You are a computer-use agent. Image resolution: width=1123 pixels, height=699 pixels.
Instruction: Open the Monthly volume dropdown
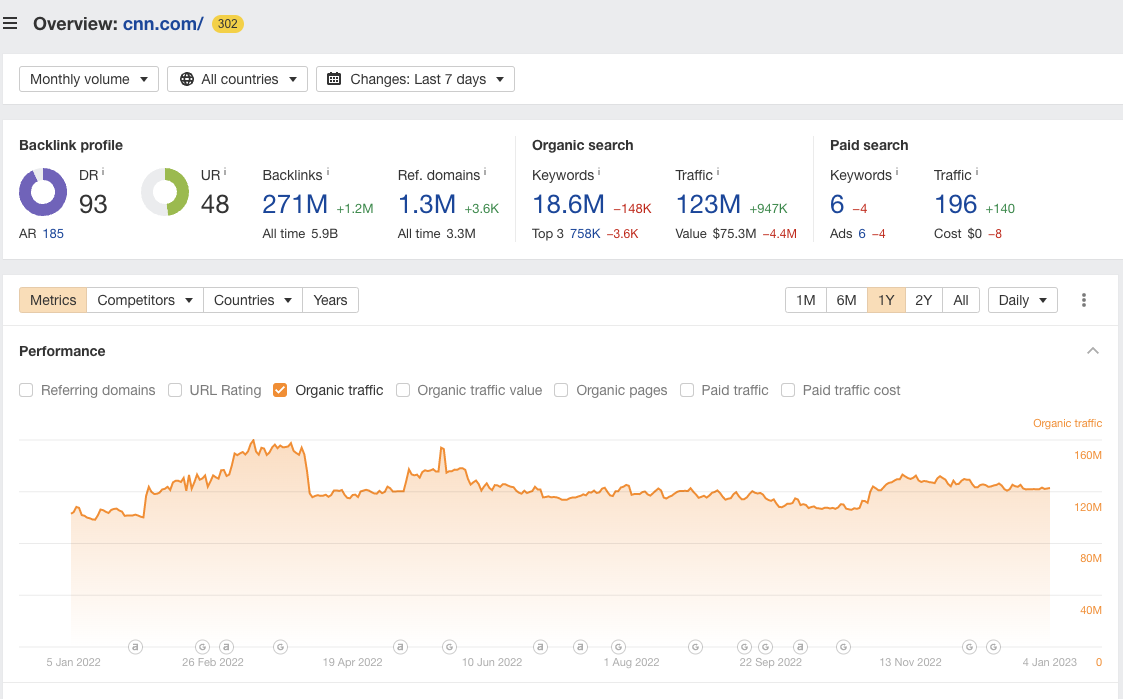(x=89, y=79)
